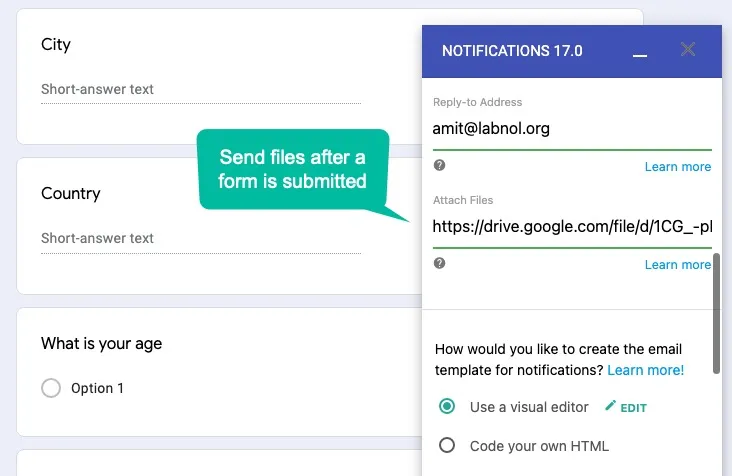Minimize the Notifications 17.0 panel
The height and width of the screenshot is (476, 732).
(640, 55)
